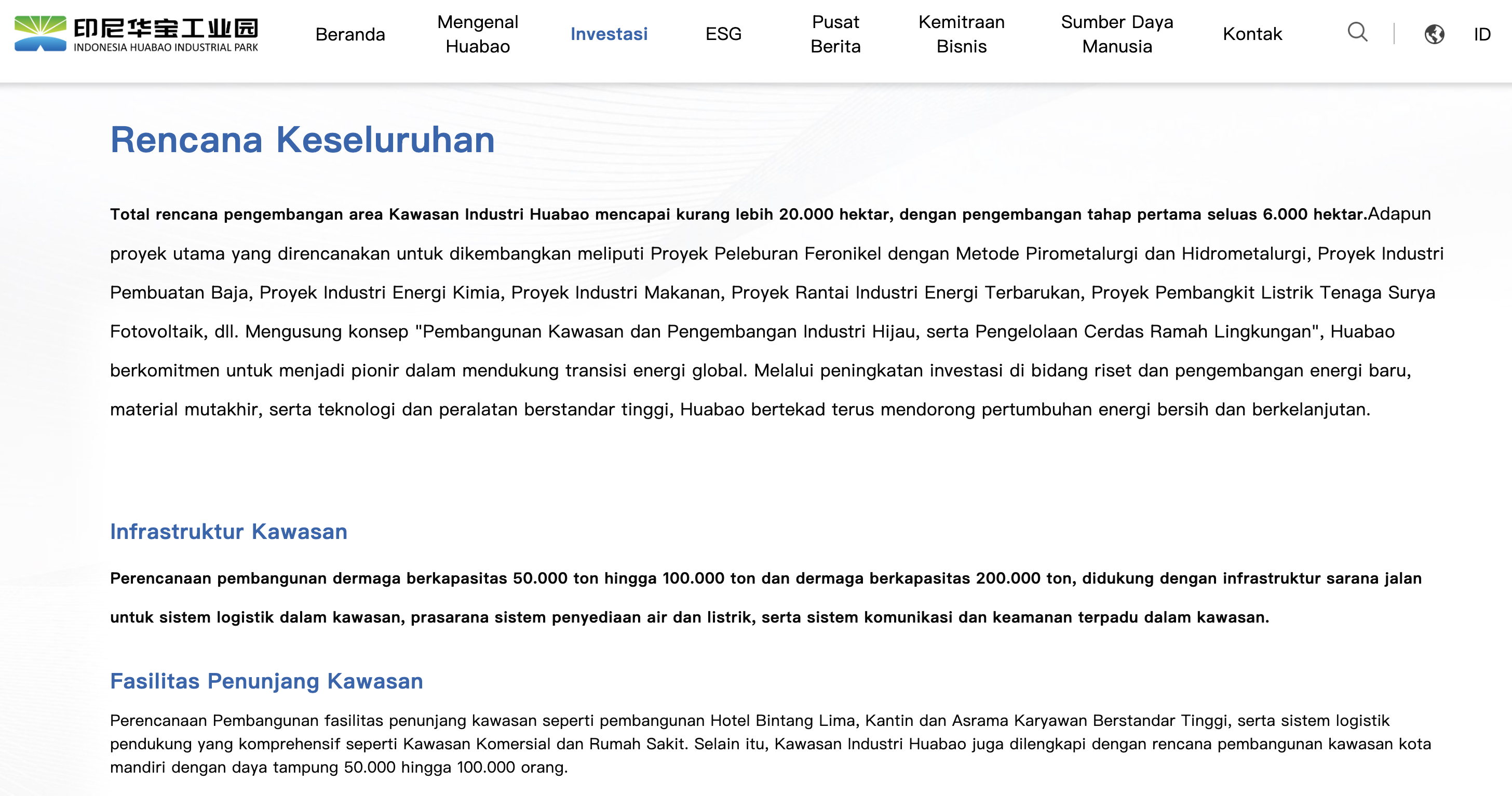Screen dimensions: 1512x796
Task: Click the Rencana Keseluruhan heading
Action: coord(302,140)
